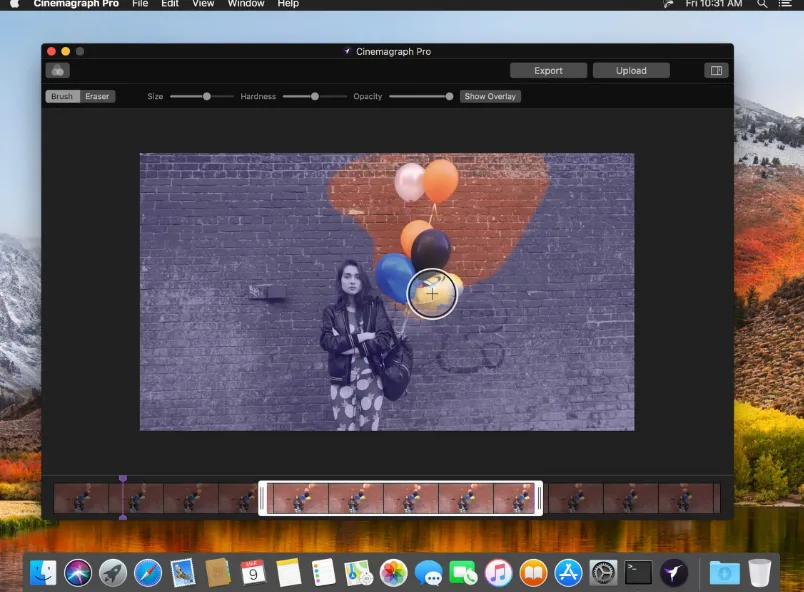Click the right trim handle of loop selection
Viewport: 804px width, 592px height.
[539, 498]
